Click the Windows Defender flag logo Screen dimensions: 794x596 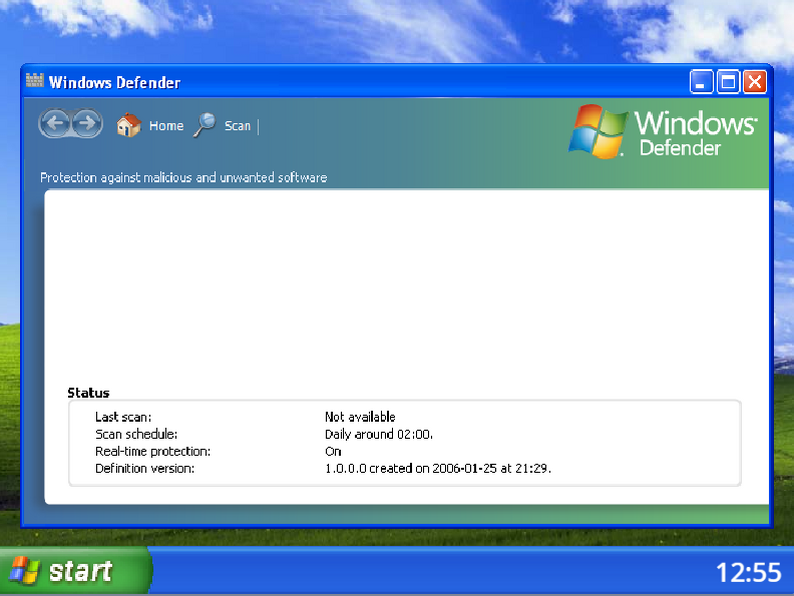598,131
